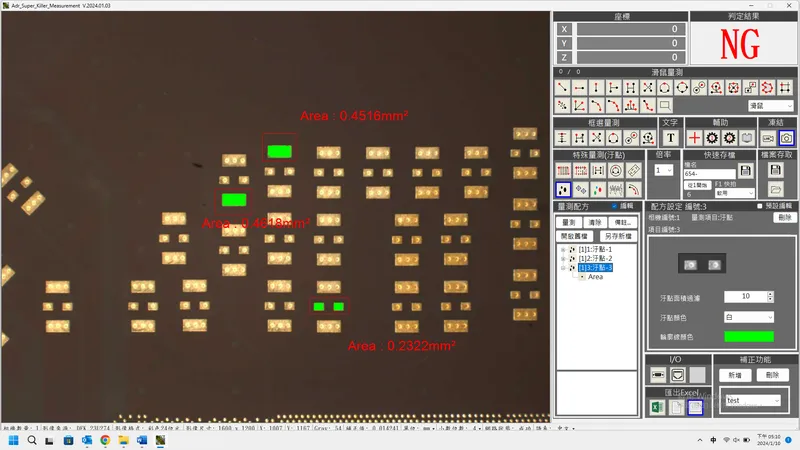Image resolution: width=800 pixels, height=450 pixels.
Task: Select the red crosshair auxiliary tool
Action: pos(694,137)
